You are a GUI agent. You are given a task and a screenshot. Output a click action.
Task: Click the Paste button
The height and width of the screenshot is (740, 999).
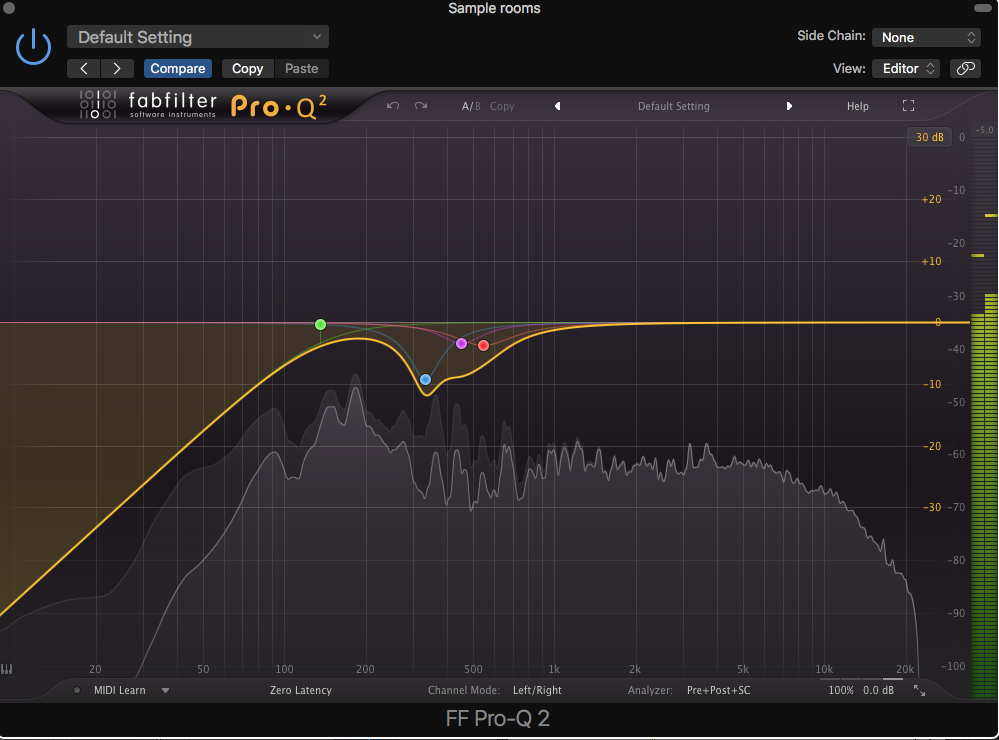pos(301,68)
